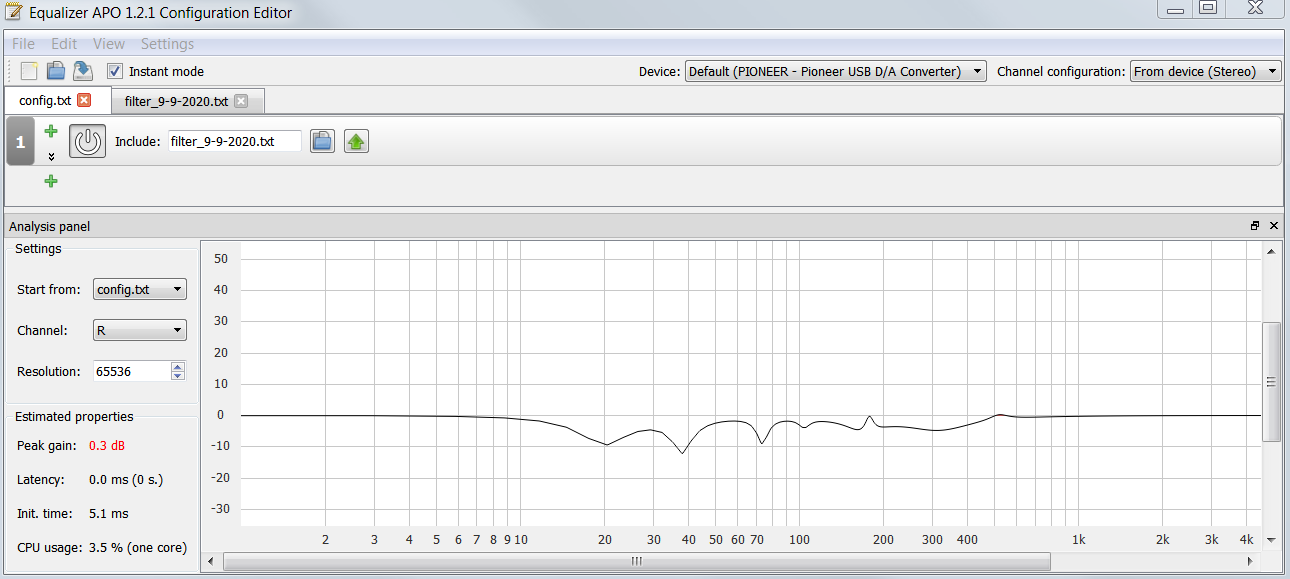Uncheck the Instant mode checkbox
Viewport: 1290px width, 579px height.
(x=115, y=71)
